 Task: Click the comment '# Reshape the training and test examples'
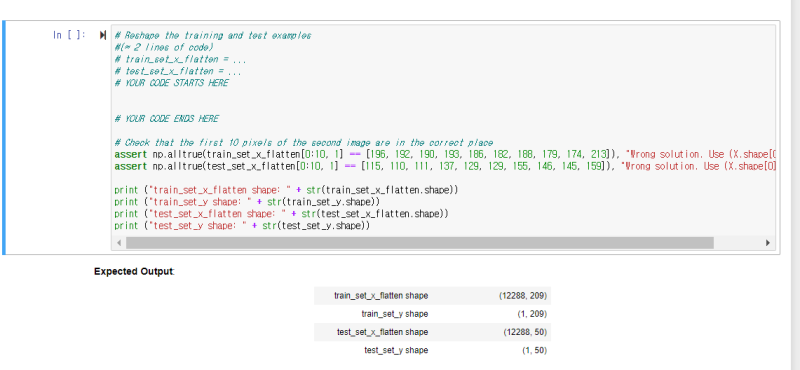[213, 36]
